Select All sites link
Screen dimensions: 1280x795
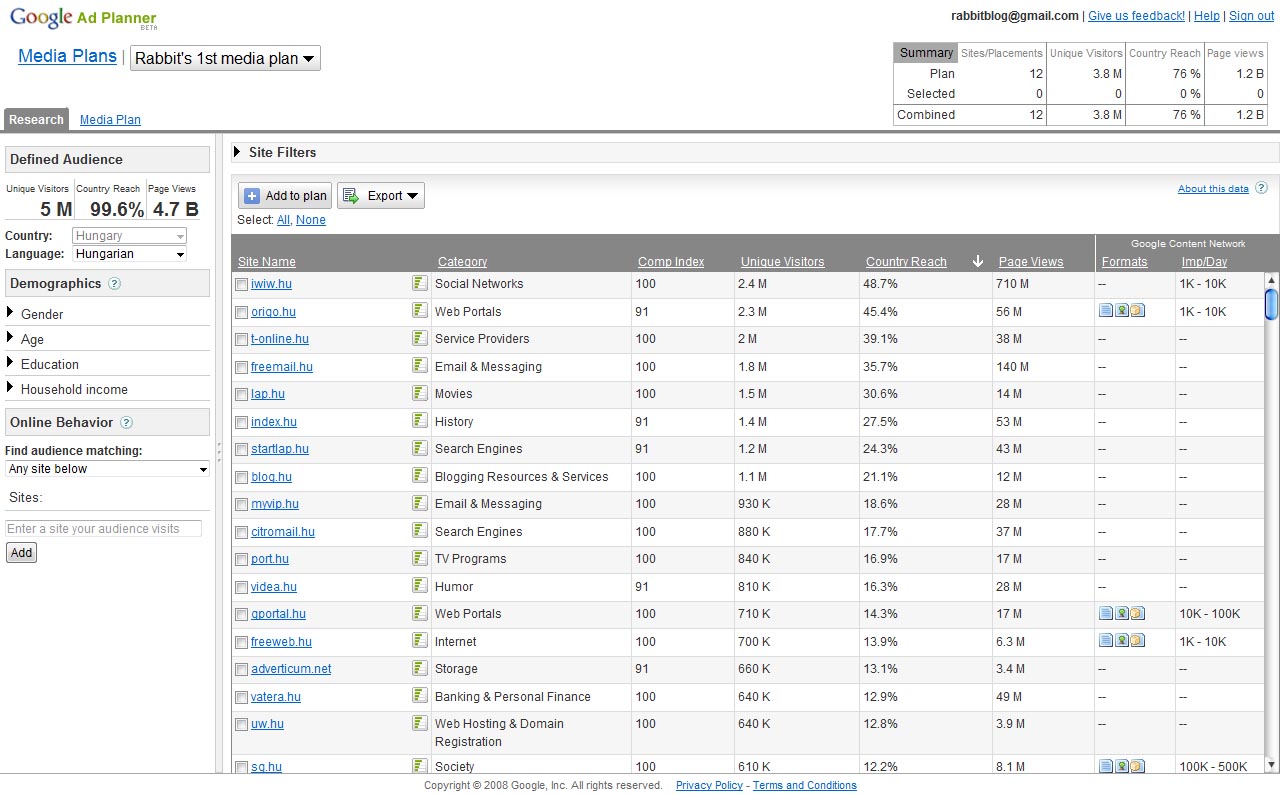pyautogui.click(x=283, y=220)
